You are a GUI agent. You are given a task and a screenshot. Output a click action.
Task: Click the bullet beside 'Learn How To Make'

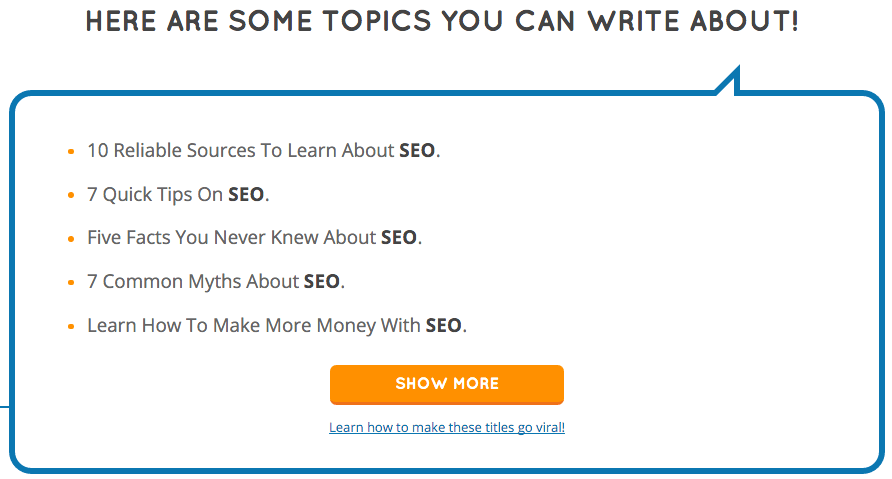pyautogui.click(x=70, y=327)
